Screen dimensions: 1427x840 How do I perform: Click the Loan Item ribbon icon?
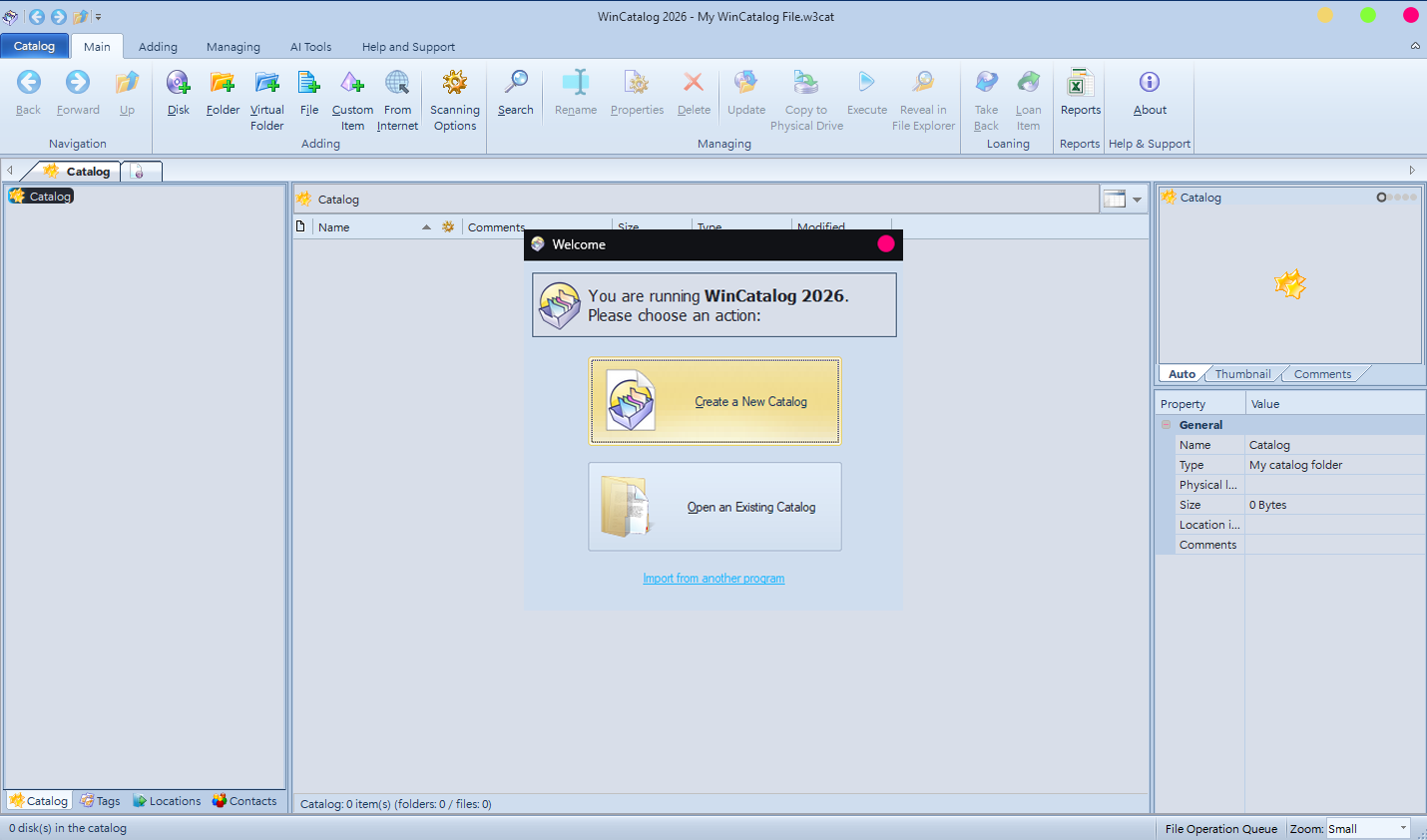click(x=1028, y=100)
